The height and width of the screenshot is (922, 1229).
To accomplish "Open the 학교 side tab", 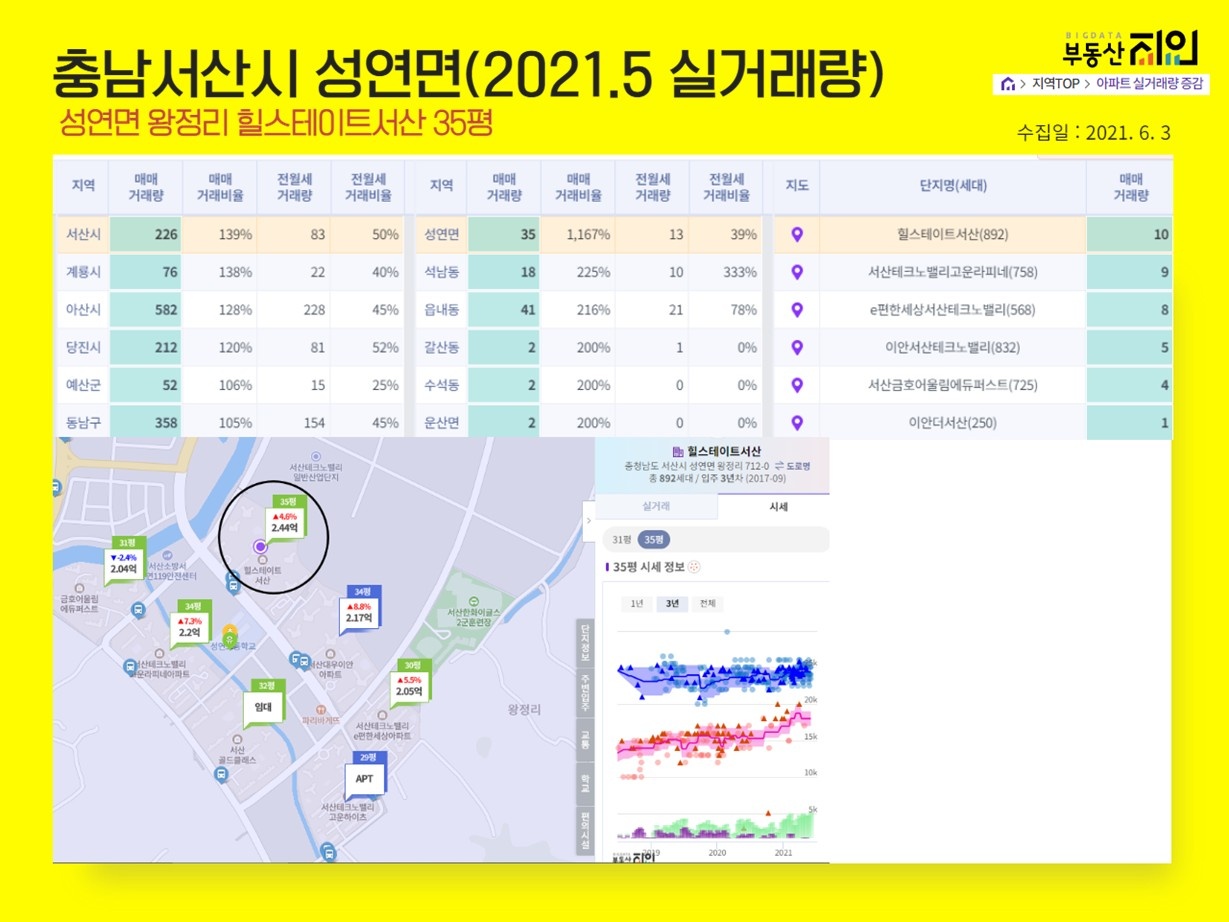I will point(585,784).
